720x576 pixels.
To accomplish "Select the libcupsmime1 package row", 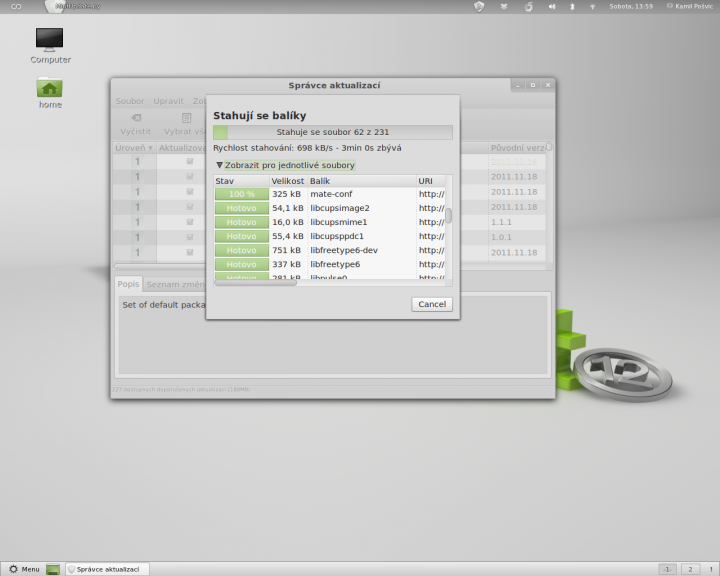I will (x=330, y=222).
